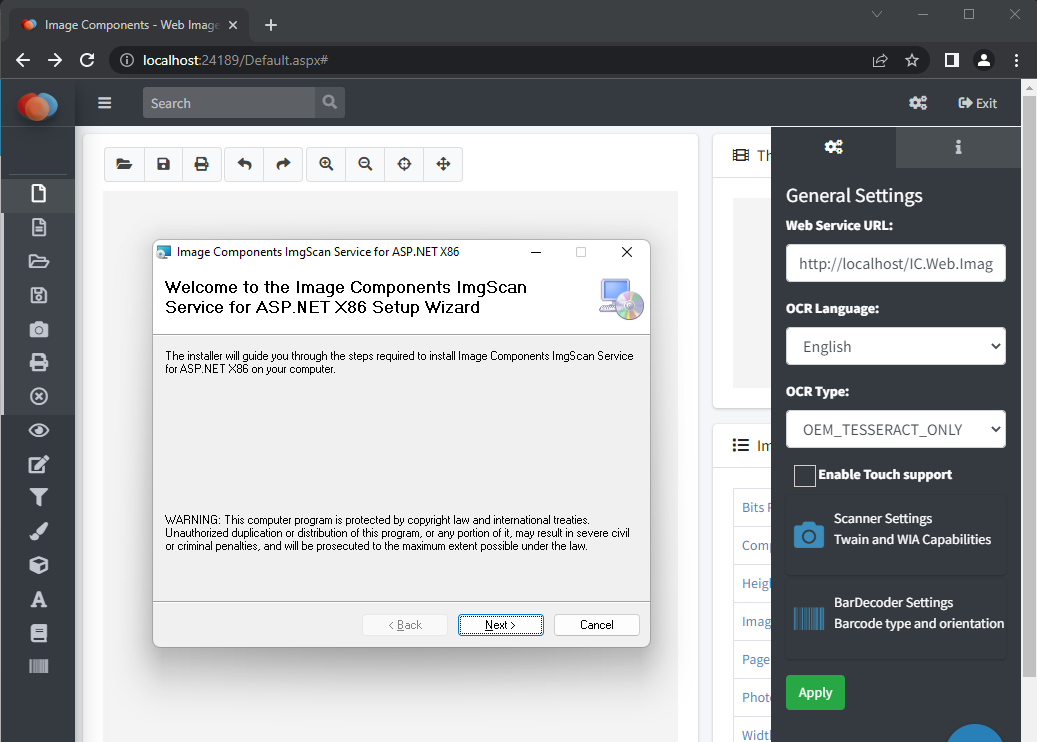
Task: Click the crosshair fit-to-view icon
Action: [404, 164]
